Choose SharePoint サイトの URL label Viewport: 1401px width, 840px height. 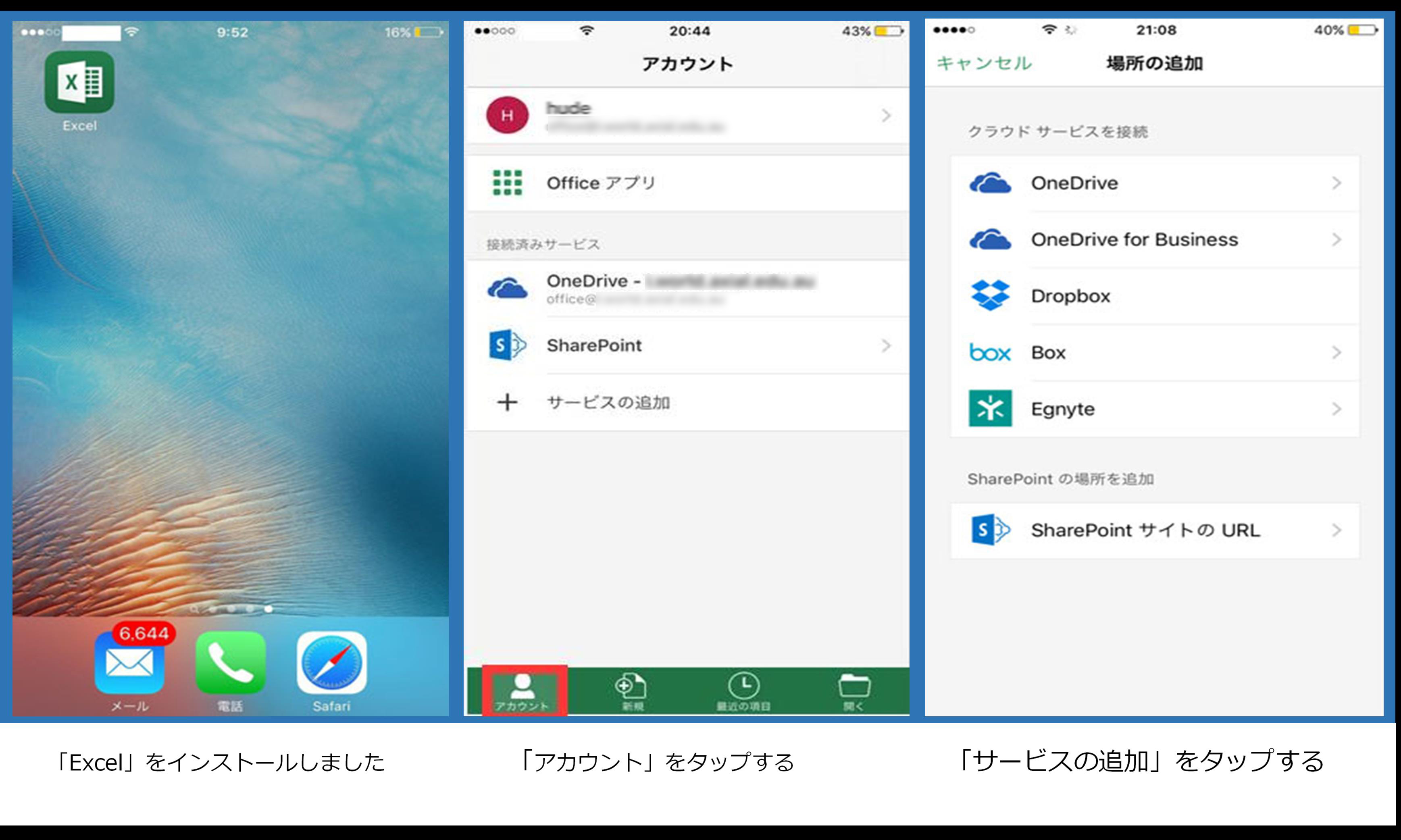coord(1145,530)
